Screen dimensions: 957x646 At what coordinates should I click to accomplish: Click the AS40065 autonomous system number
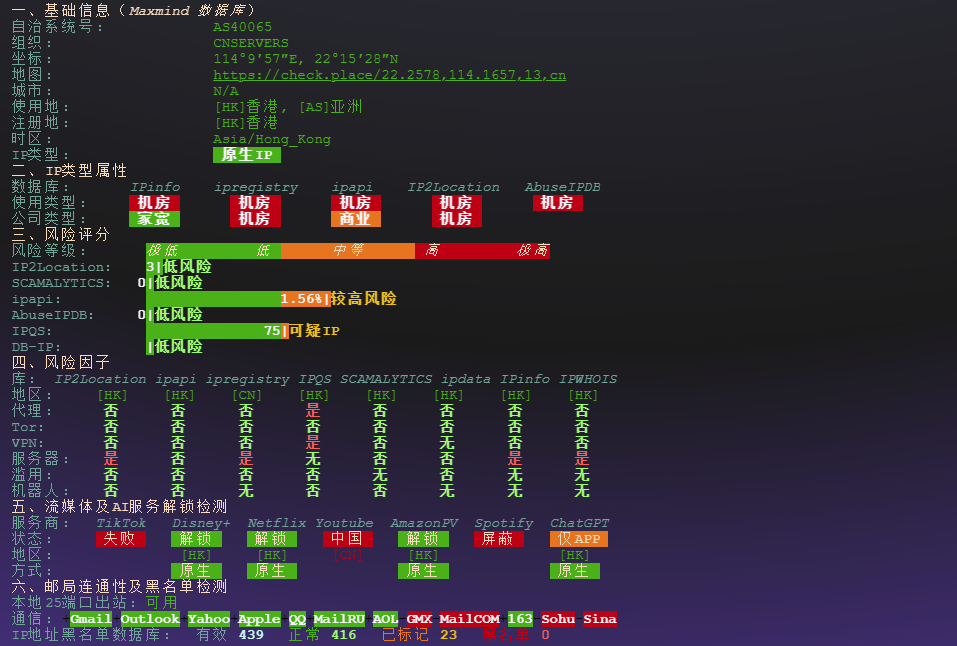[x=240, y=26]
